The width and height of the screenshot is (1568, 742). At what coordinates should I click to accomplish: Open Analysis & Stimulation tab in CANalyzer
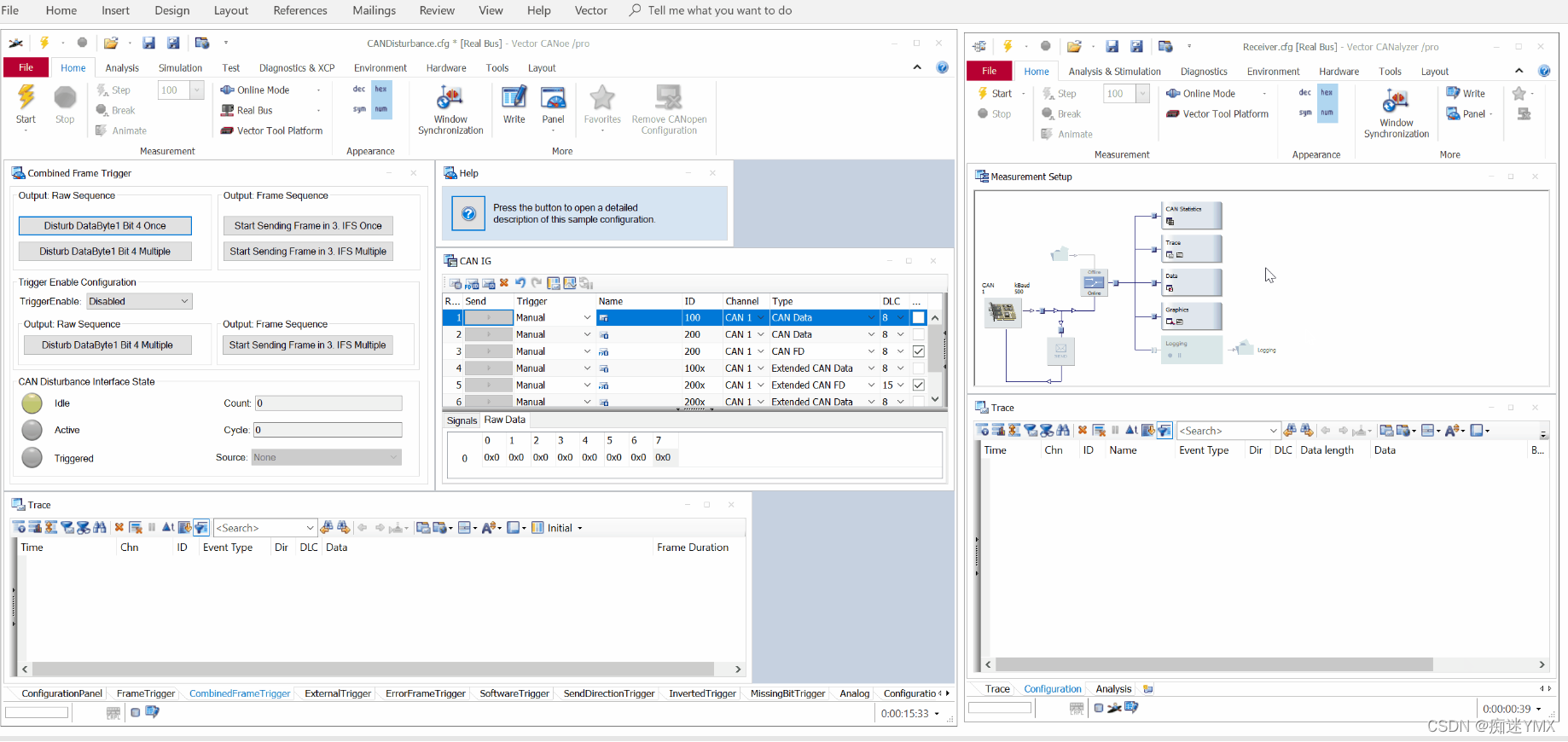pyautogui.click(x=1114, y=72)
